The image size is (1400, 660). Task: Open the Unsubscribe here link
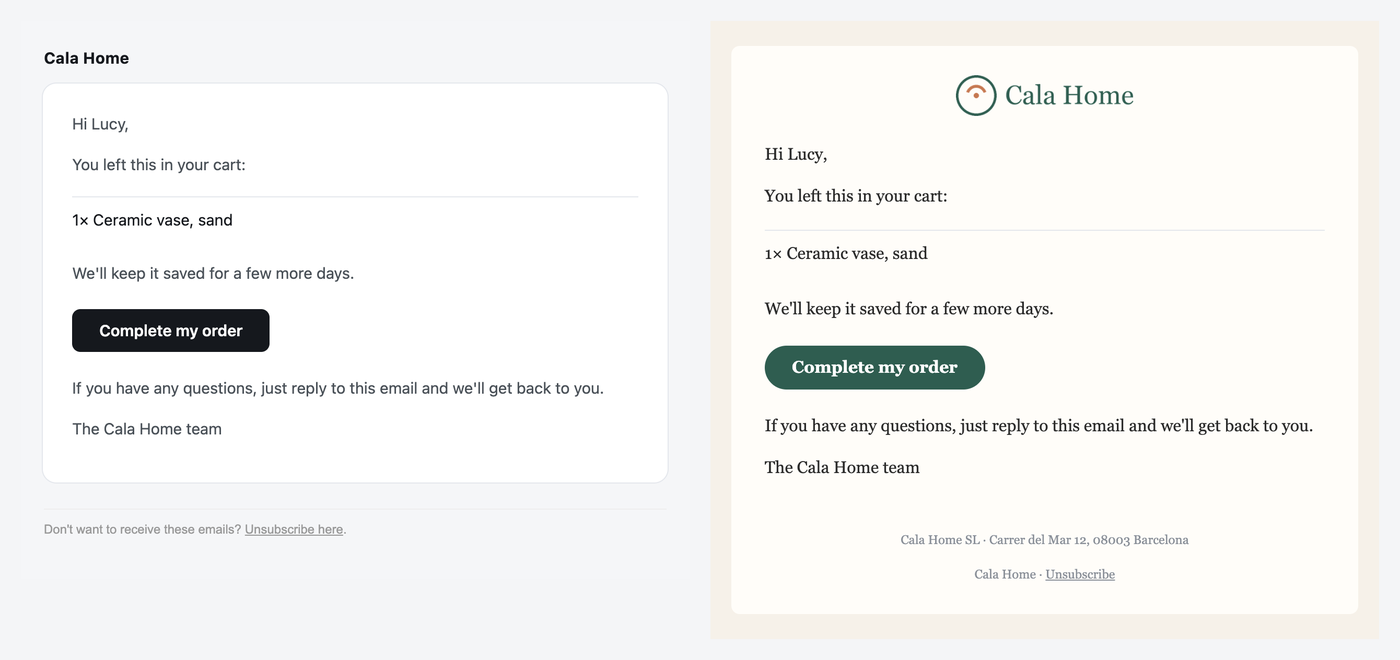pos(294,529)
